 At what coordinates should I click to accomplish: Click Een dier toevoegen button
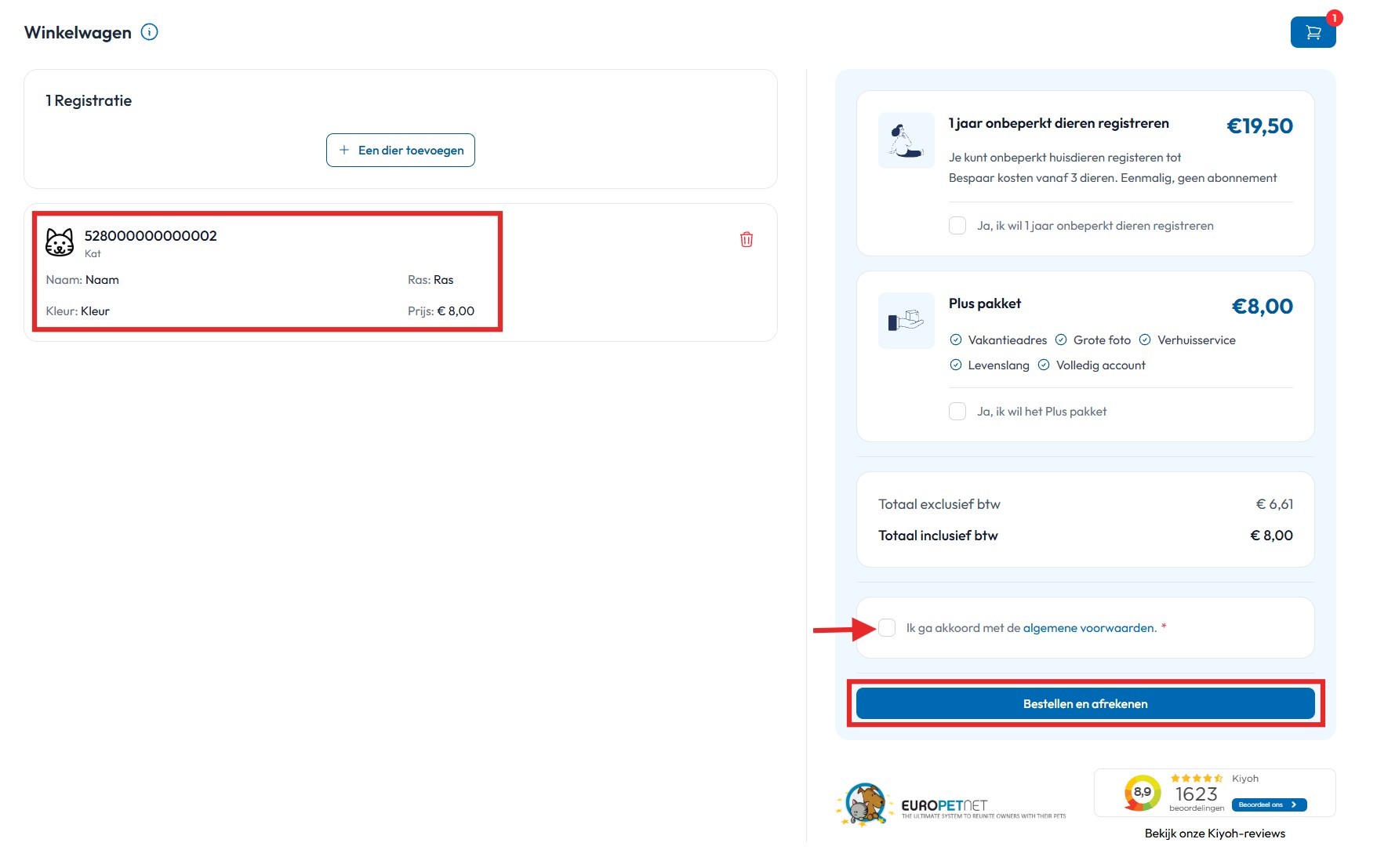click(x=400, y=151)
